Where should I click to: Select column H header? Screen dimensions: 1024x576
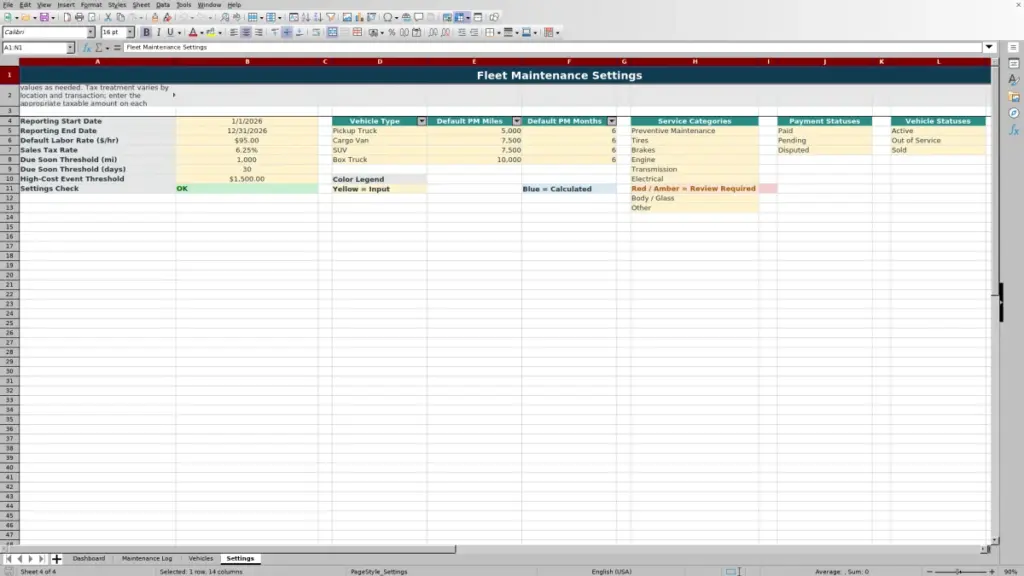click(694, 61)
